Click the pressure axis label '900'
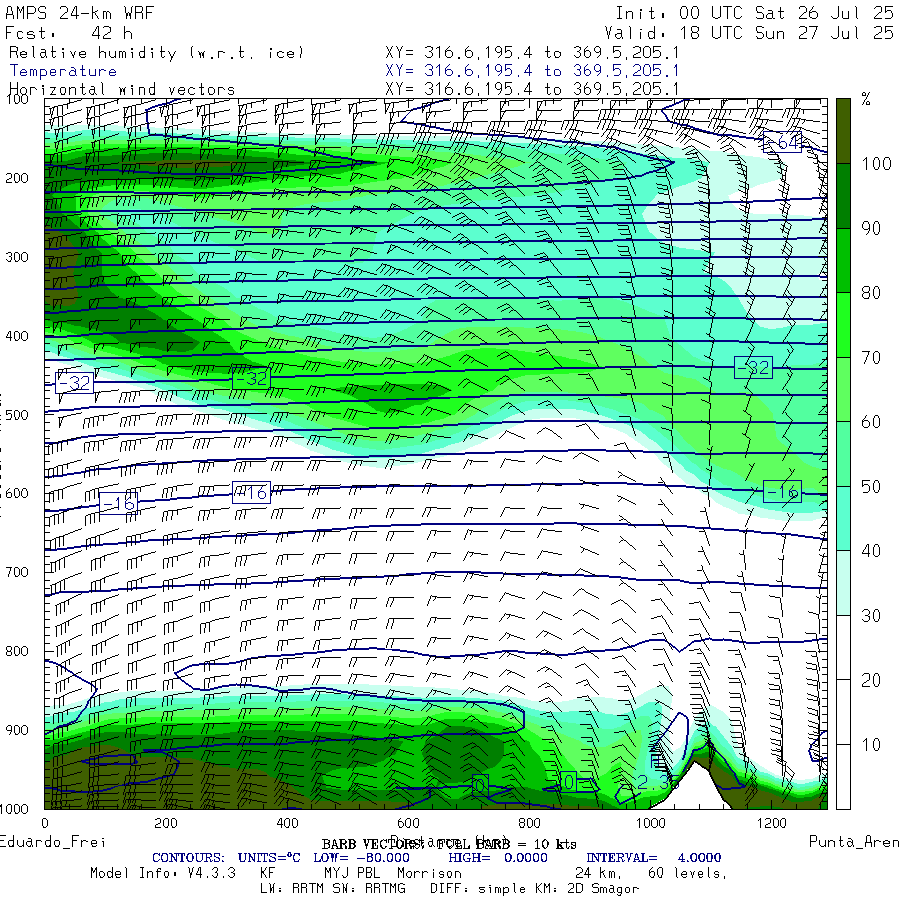Viewport: 900px width, 900px height. pos(17,730)
